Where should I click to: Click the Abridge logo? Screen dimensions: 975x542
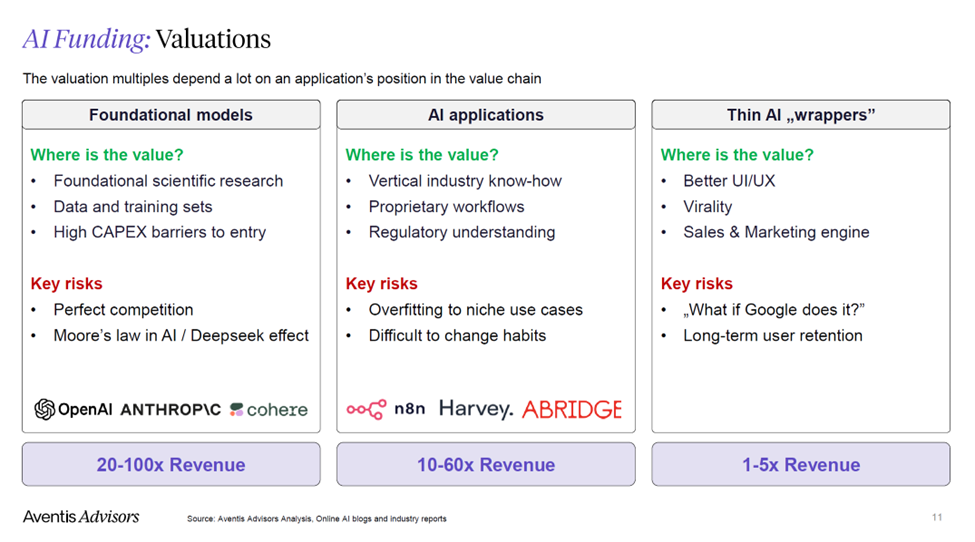pos(571,409)
